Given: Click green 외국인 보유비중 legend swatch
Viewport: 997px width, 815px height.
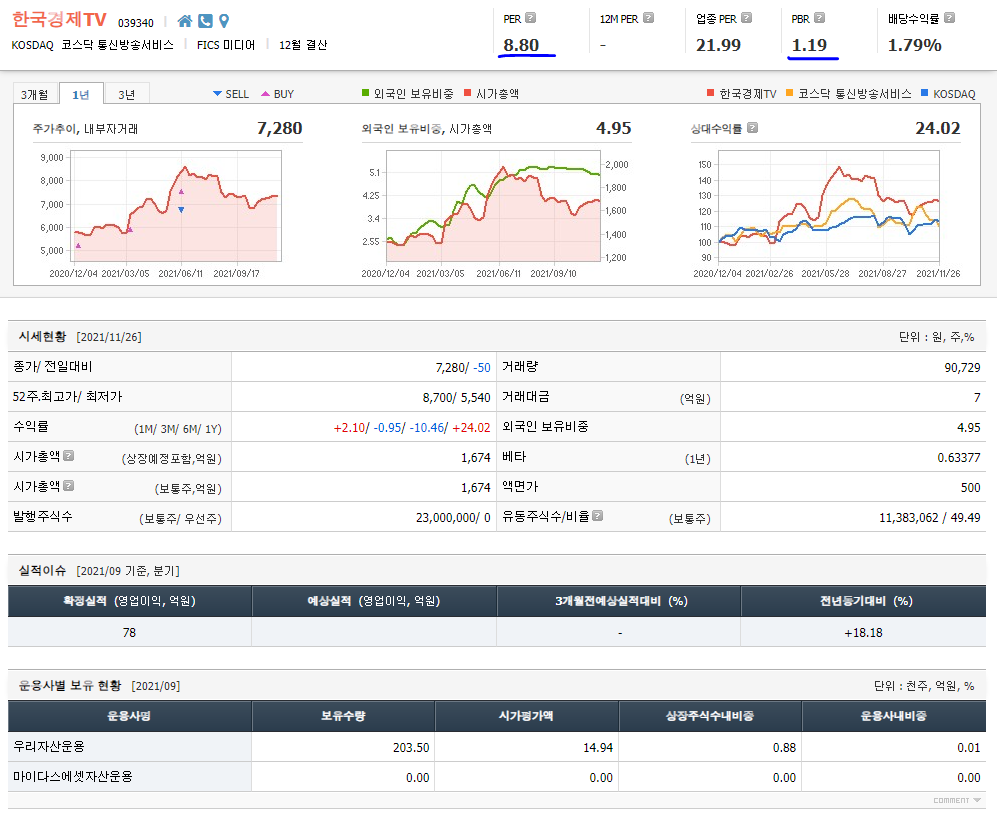Looking at the screenshot, I should pyautogui.click(x=366, y=93).
